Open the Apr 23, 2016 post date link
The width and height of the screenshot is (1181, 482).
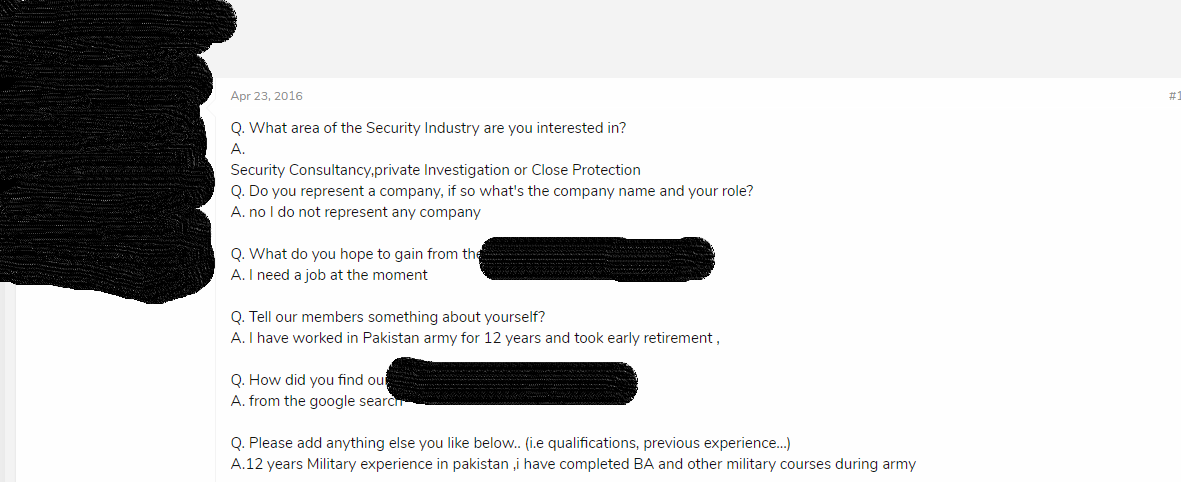click(x=267, y=96)
